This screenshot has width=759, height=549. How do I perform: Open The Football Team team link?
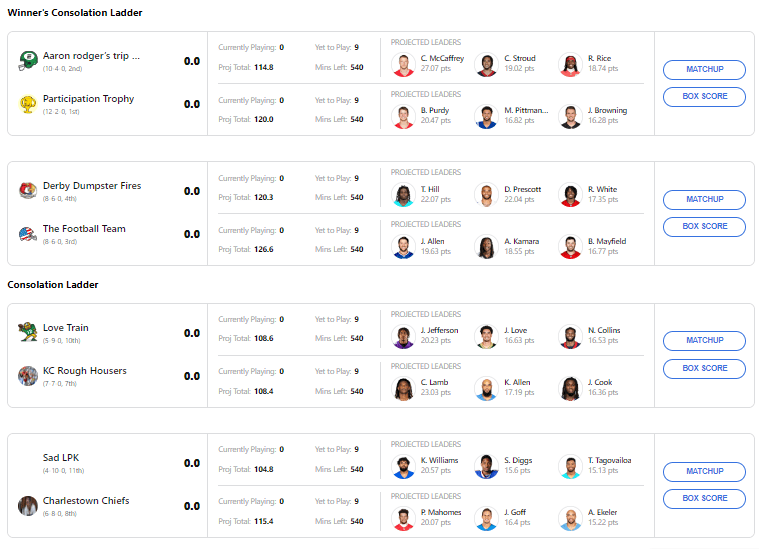pos(84,229)
